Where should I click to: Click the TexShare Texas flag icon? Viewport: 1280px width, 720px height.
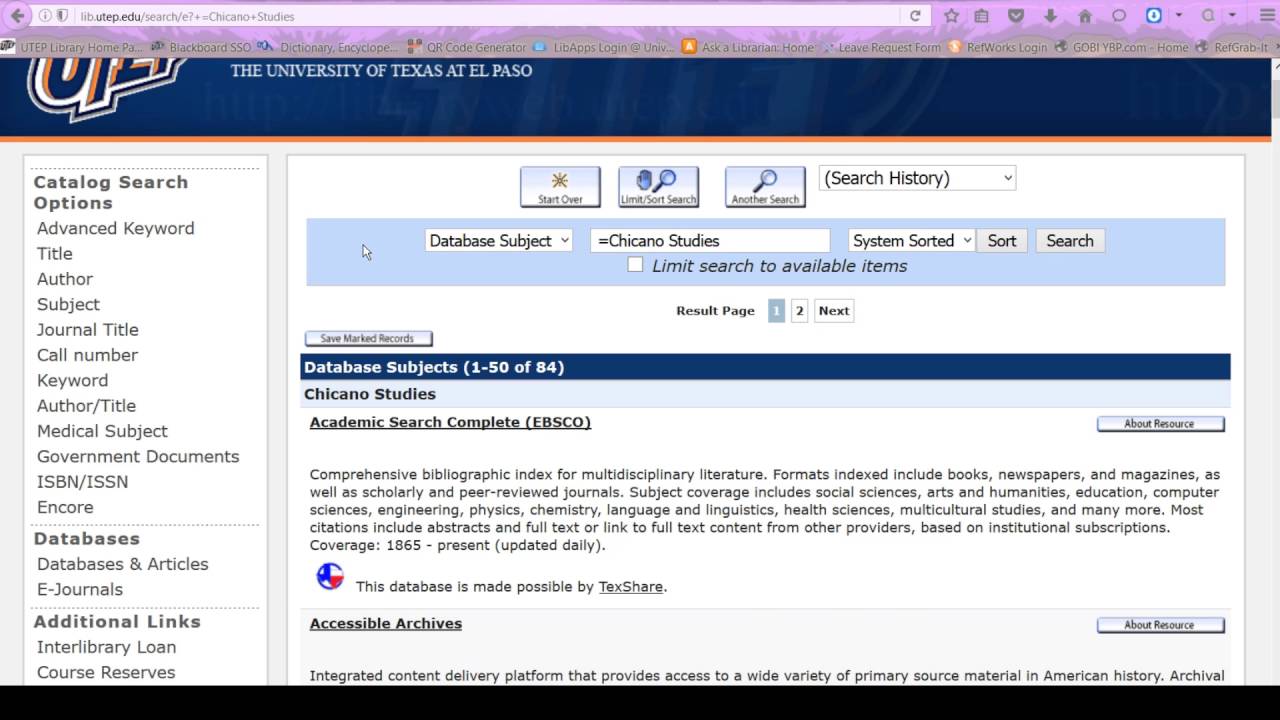coord(330,576)
